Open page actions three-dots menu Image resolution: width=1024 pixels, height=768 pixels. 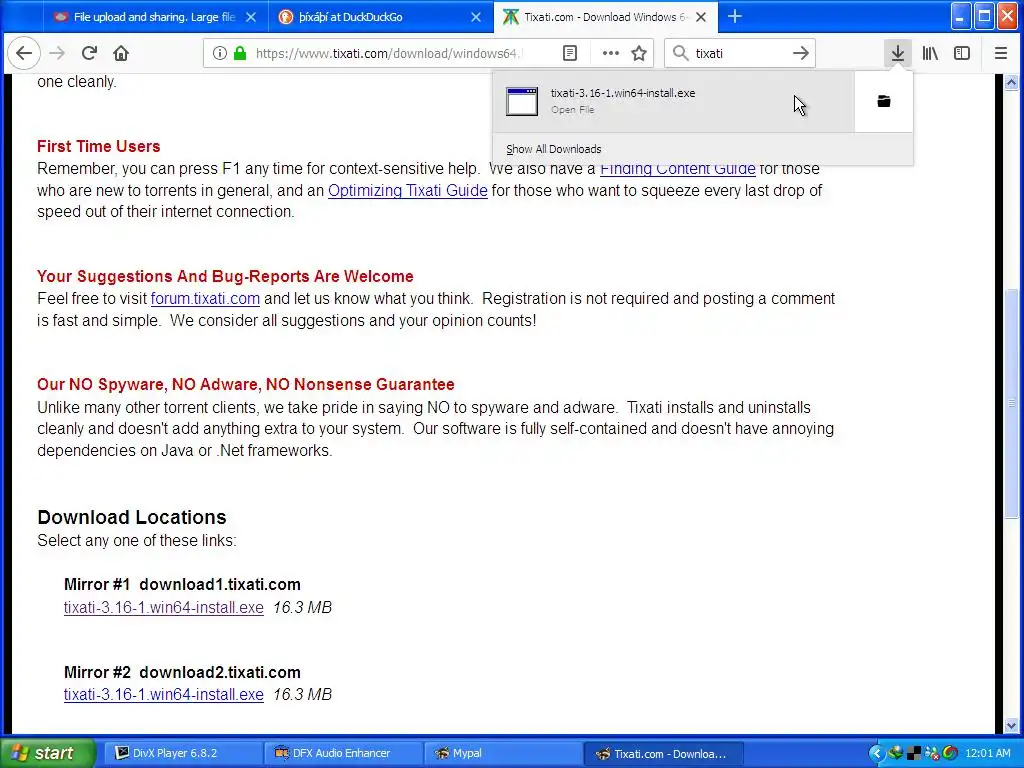coord(611,53)
